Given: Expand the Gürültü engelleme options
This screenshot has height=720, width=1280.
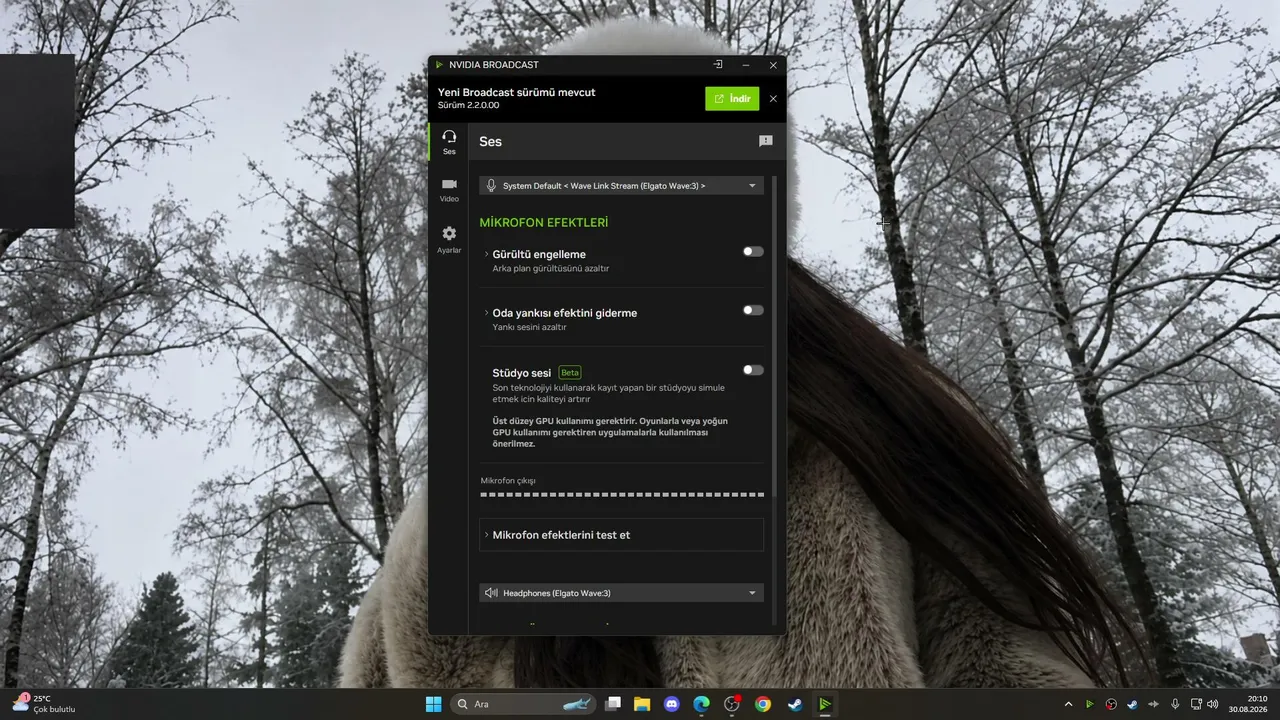Looking at the screenshot, I should point(486,254).
